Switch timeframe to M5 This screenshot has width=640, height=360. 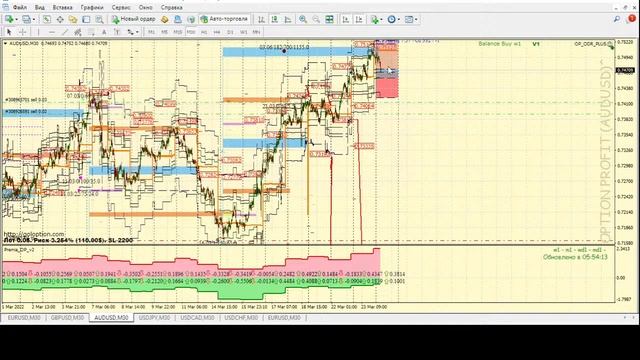164,32
